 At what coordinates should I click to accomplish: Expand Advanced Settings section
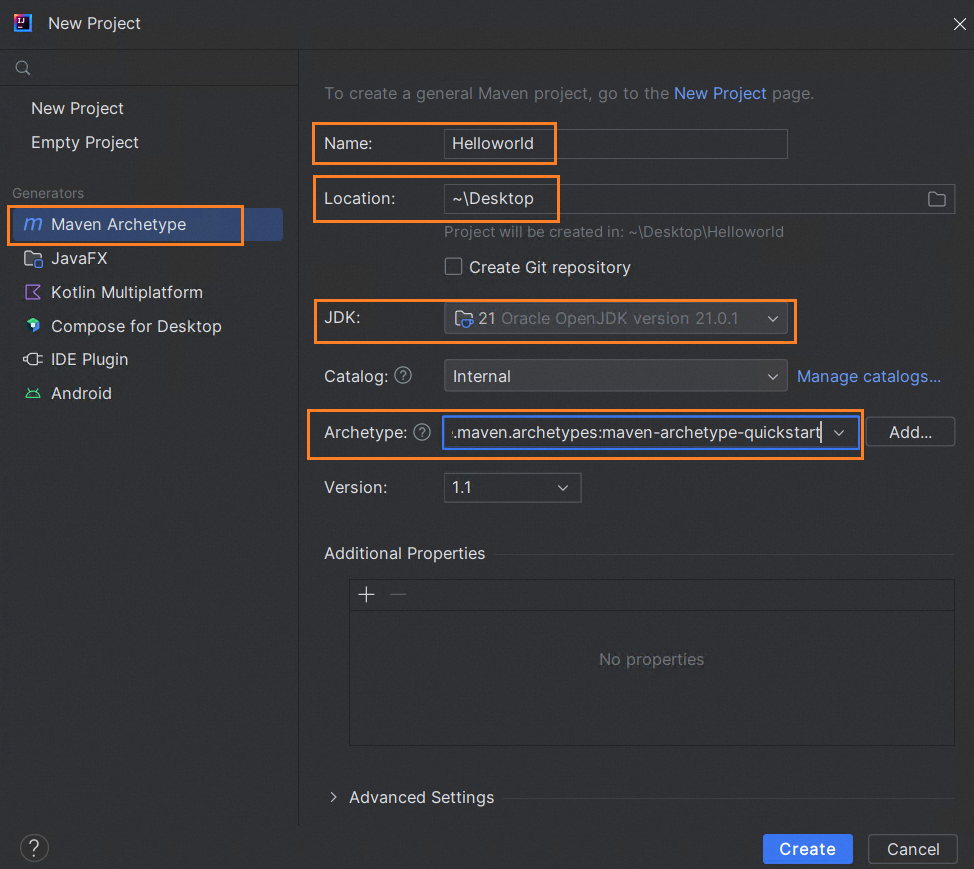(x=334, y=797)
